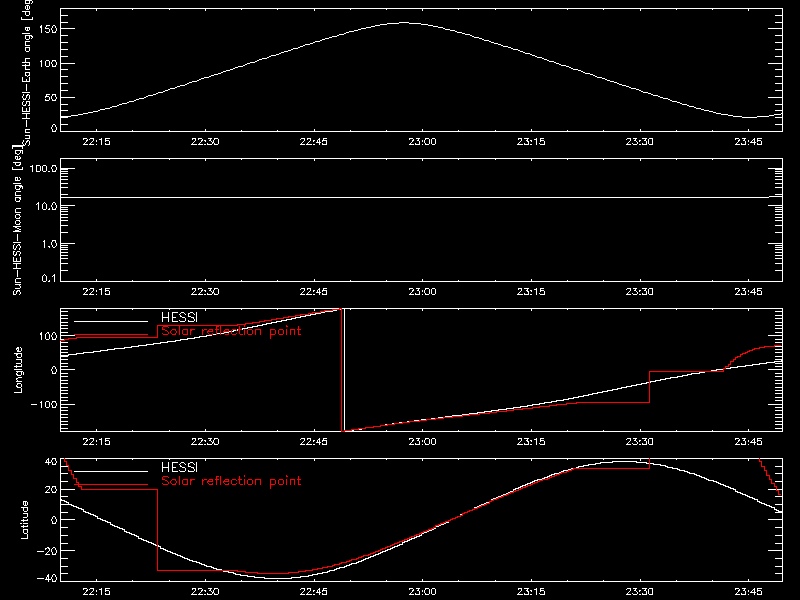Viewport: 800px width, 600px height.
Task: Select 23:15 time label under Latitude plot
Action: tap(531, 592)
